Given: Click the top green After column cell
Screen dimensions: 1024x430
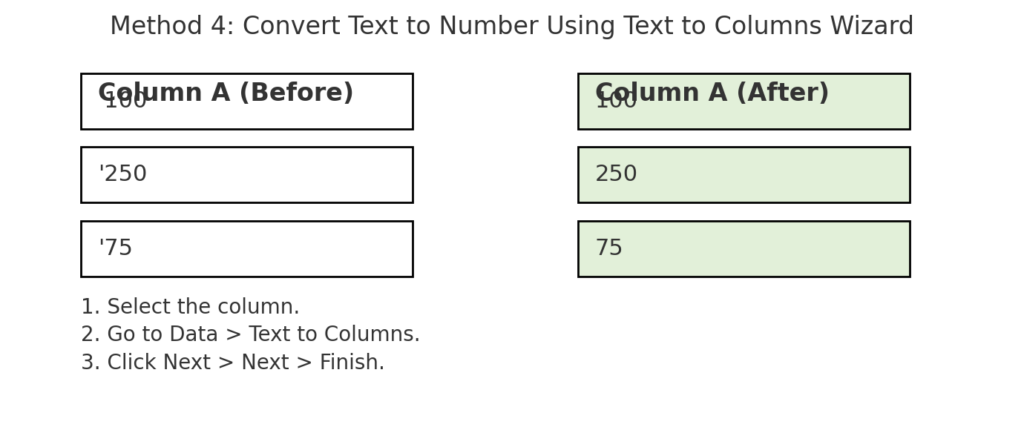Looking at the screenshot, I should tap(744, 101).
